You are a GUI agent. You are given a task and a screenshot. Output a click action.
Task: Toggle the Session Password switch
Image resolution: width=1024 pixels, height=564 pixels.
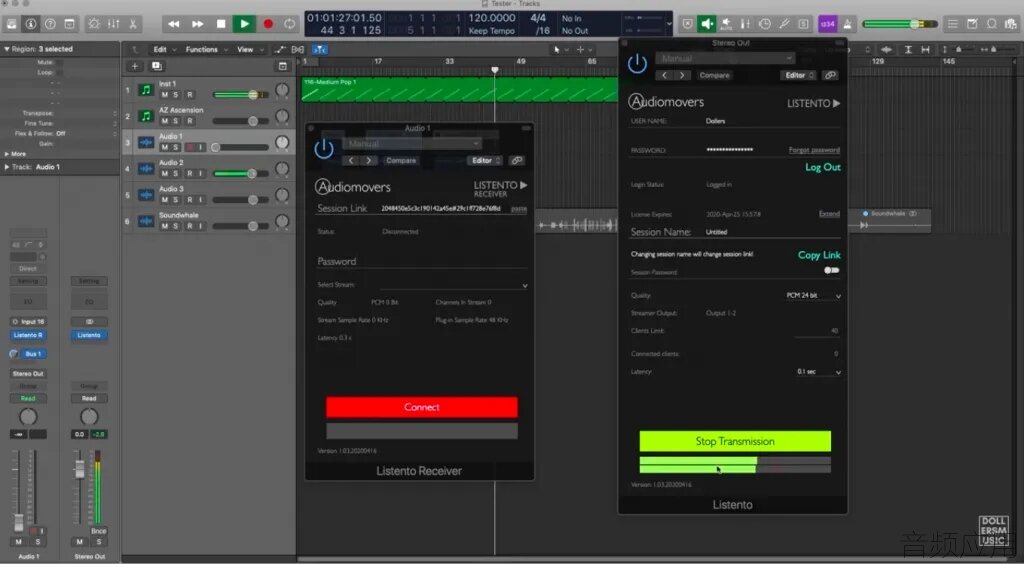(x=831, y=270)
